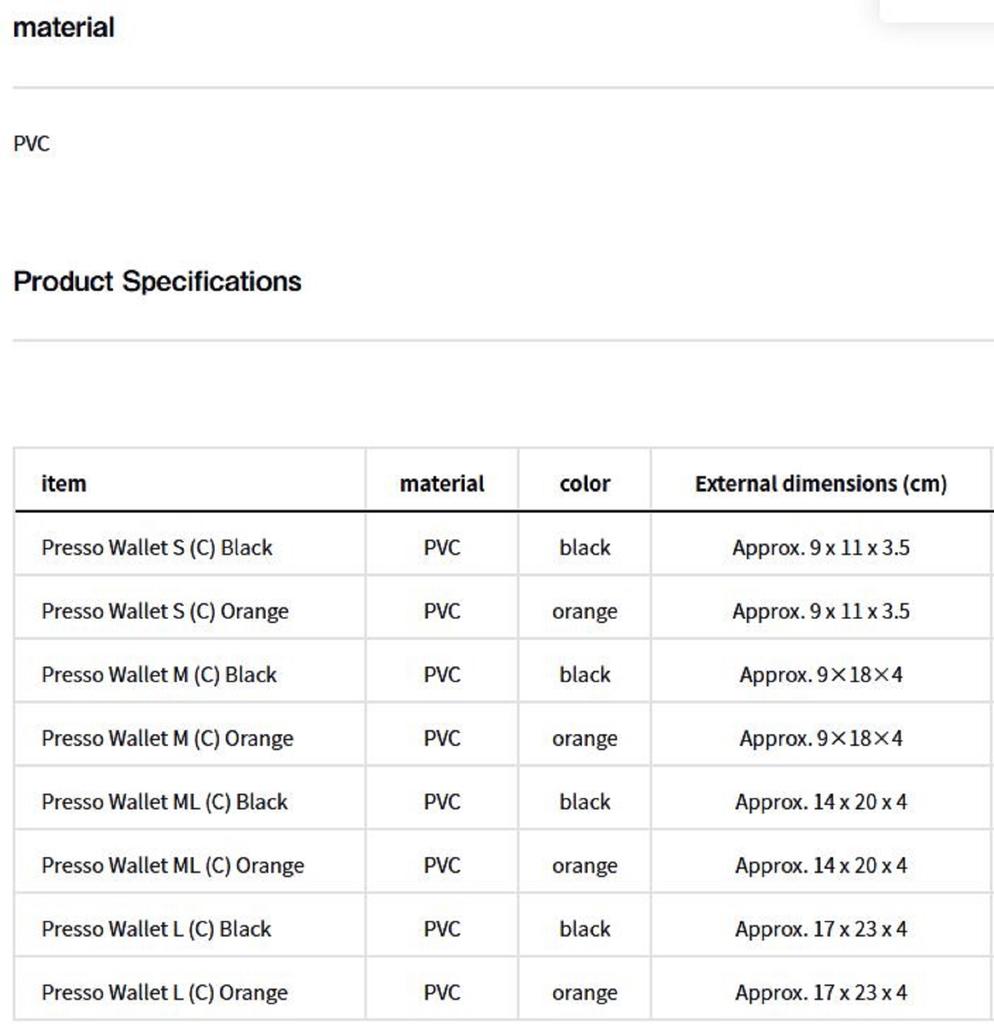This screenshot has width=994, height=1024.
Task: Click dimensions cell for Wallet ML Black
Action: (x=821, y=802)
